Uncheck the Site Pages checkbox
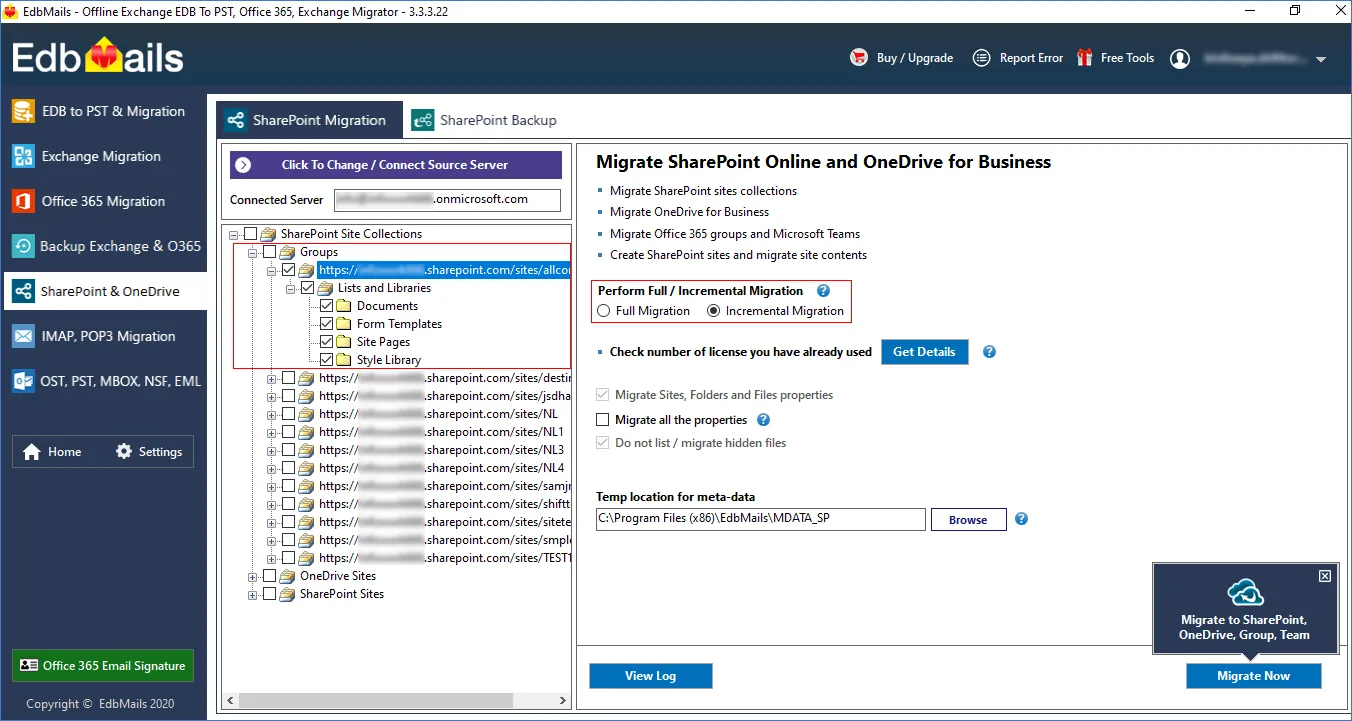The image size is (1352, 721). pos(326,342)
